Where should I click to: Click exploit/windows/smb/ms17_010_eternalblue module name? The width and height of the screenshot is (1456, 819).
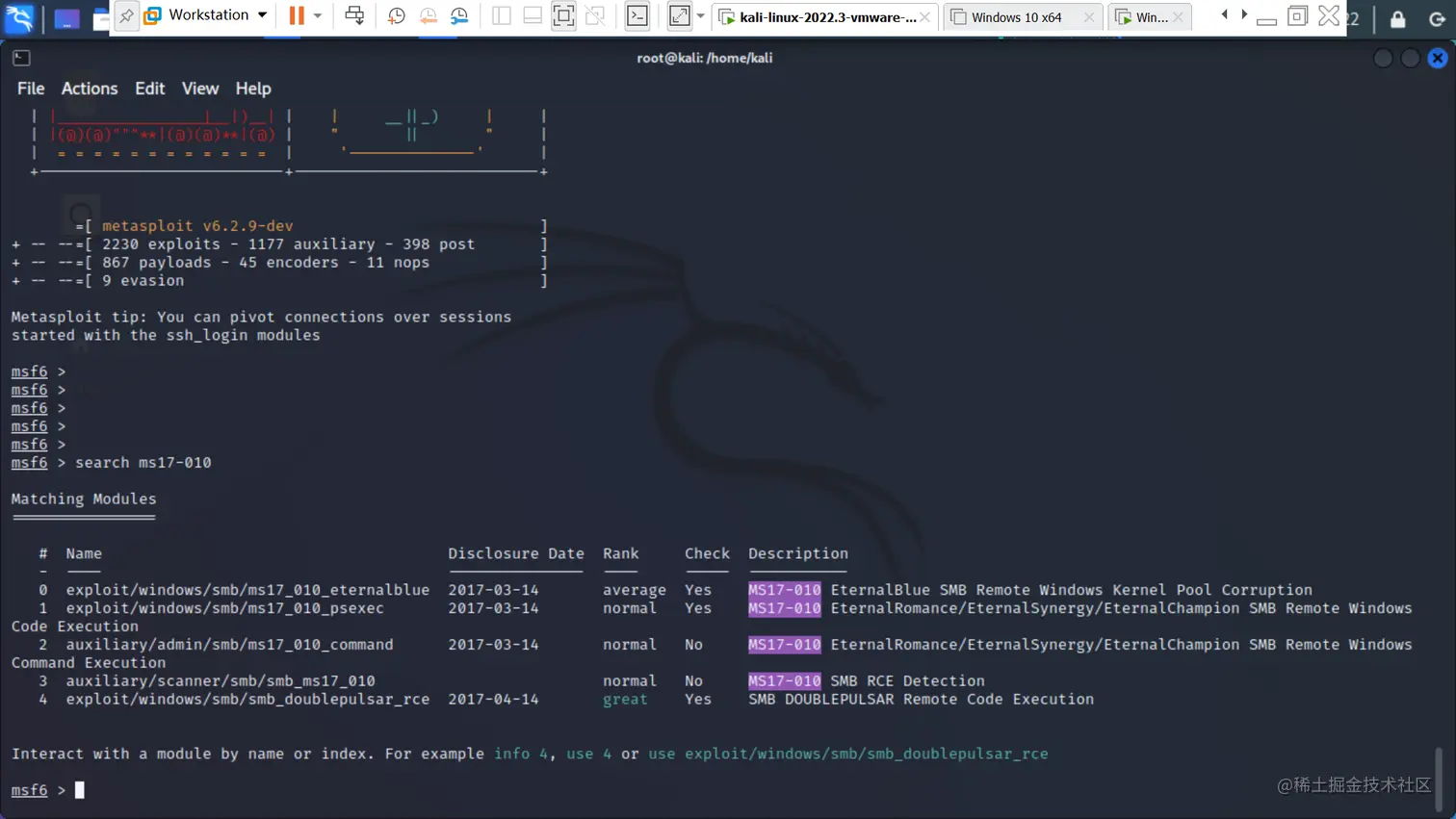click(x=247, y=590)
